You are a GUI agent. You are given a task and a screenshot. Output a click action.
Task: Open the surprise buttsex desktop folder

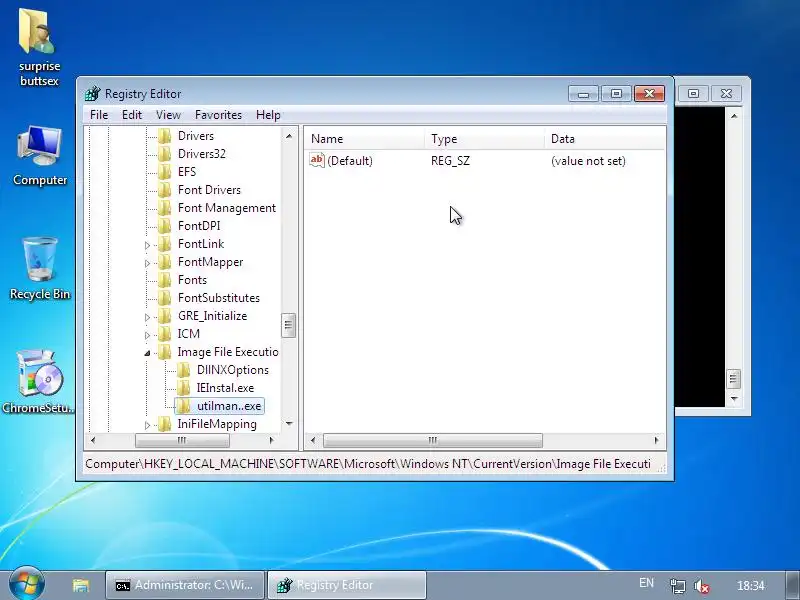[38, 46]
